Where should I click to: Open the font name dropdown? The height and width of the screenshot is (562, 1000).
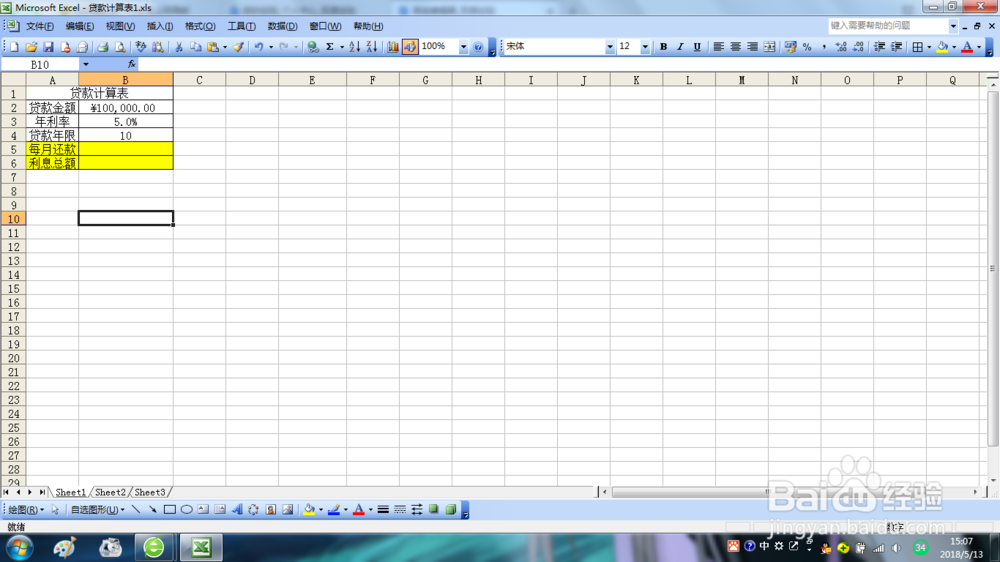click(610, 47)
